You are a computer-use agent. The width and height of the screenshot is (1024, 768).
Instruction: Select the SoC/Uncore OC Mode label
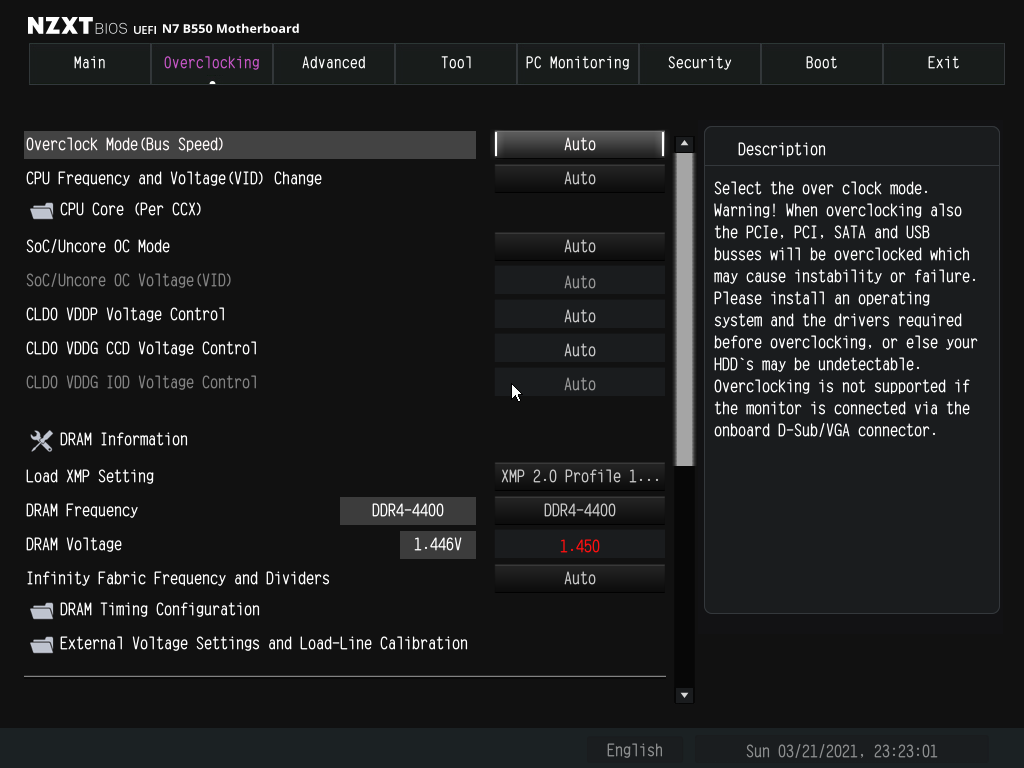(x=98, y=246)
